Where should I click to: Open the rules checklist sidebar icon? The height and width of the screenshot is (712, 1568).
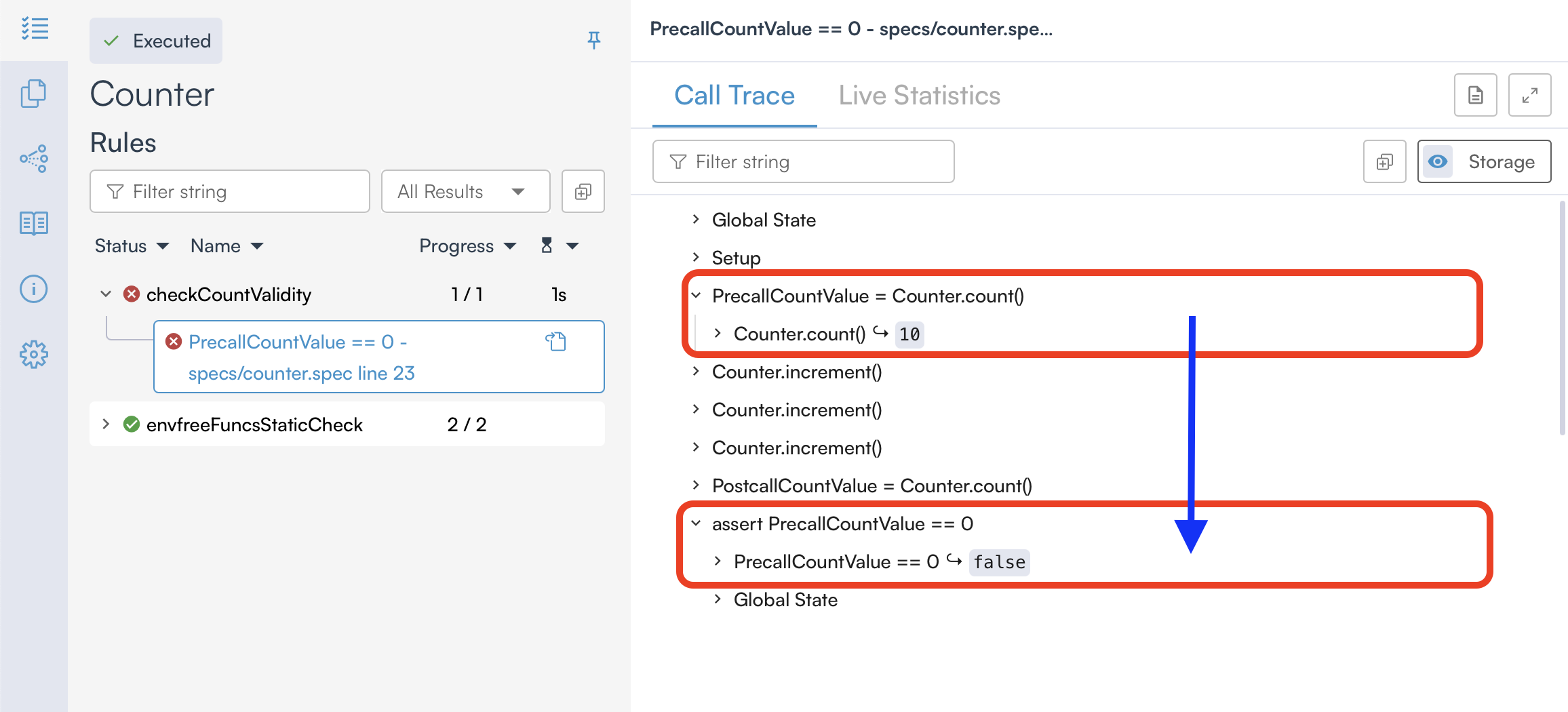[x=34, y=29]
